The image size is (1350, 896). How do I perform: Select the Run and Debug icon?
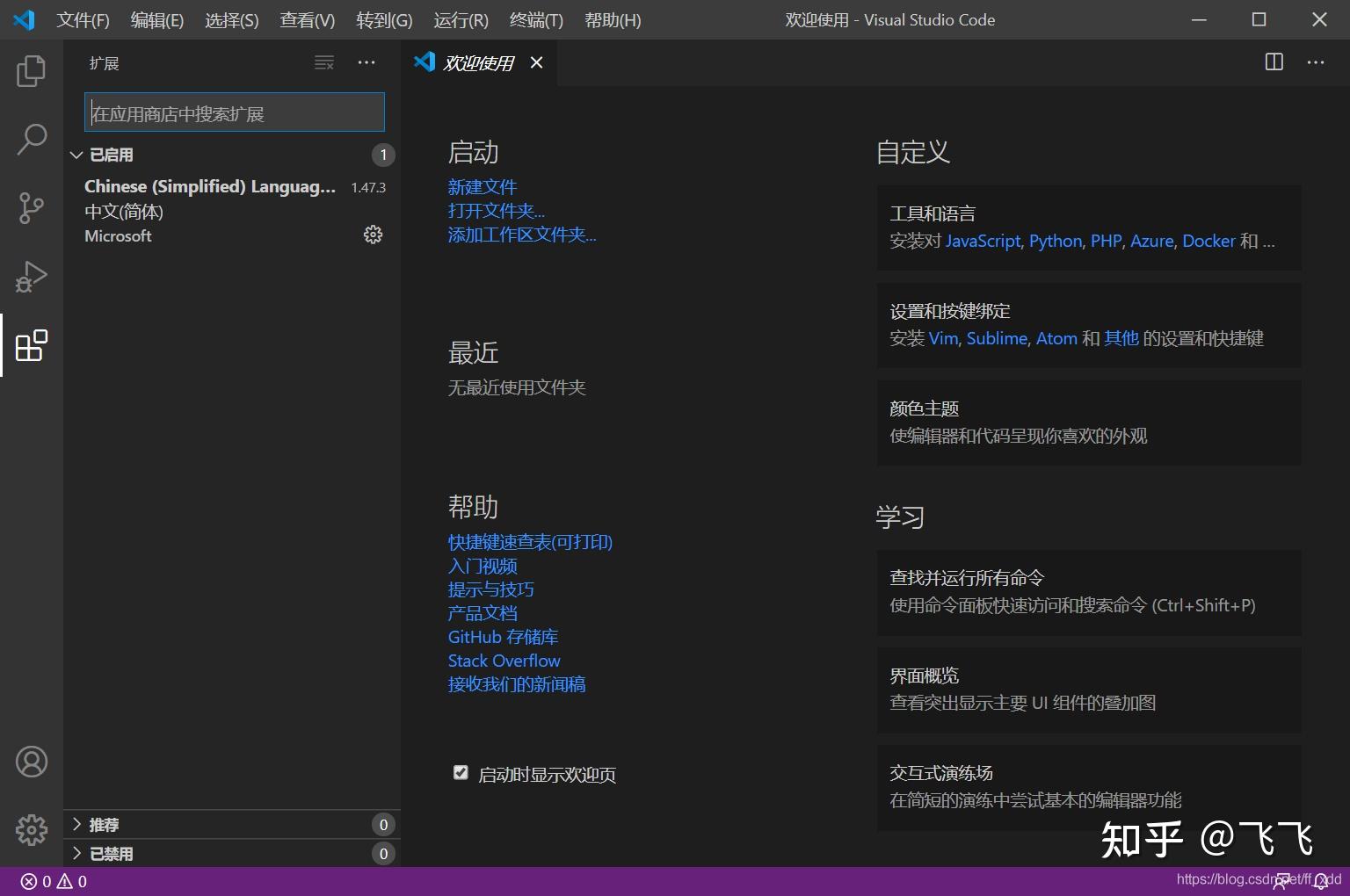tap(32, 277)
